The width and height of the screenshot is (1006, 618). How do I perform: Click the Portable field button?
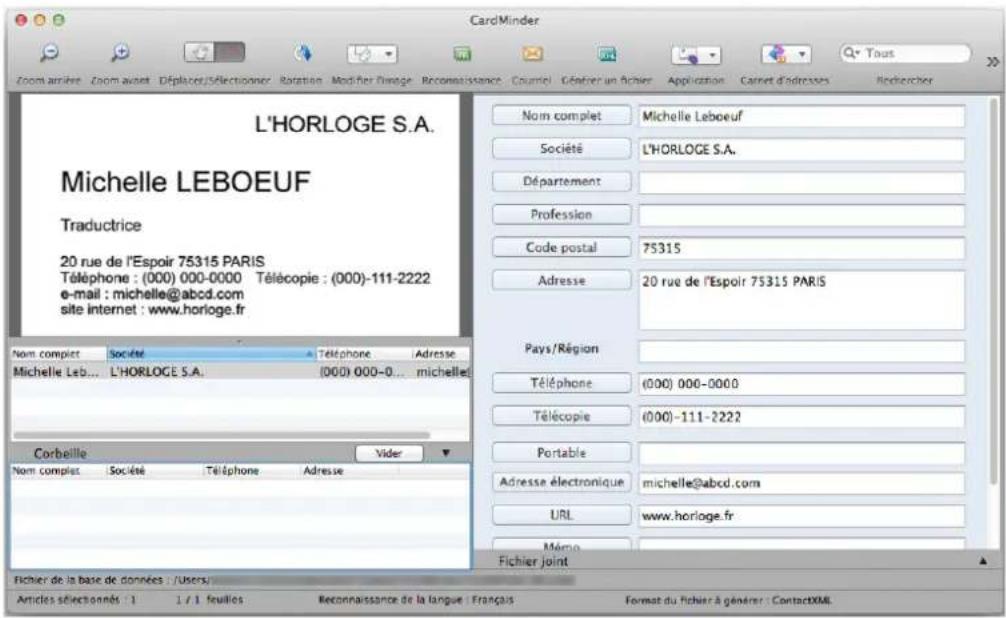(x=561, y=452)
